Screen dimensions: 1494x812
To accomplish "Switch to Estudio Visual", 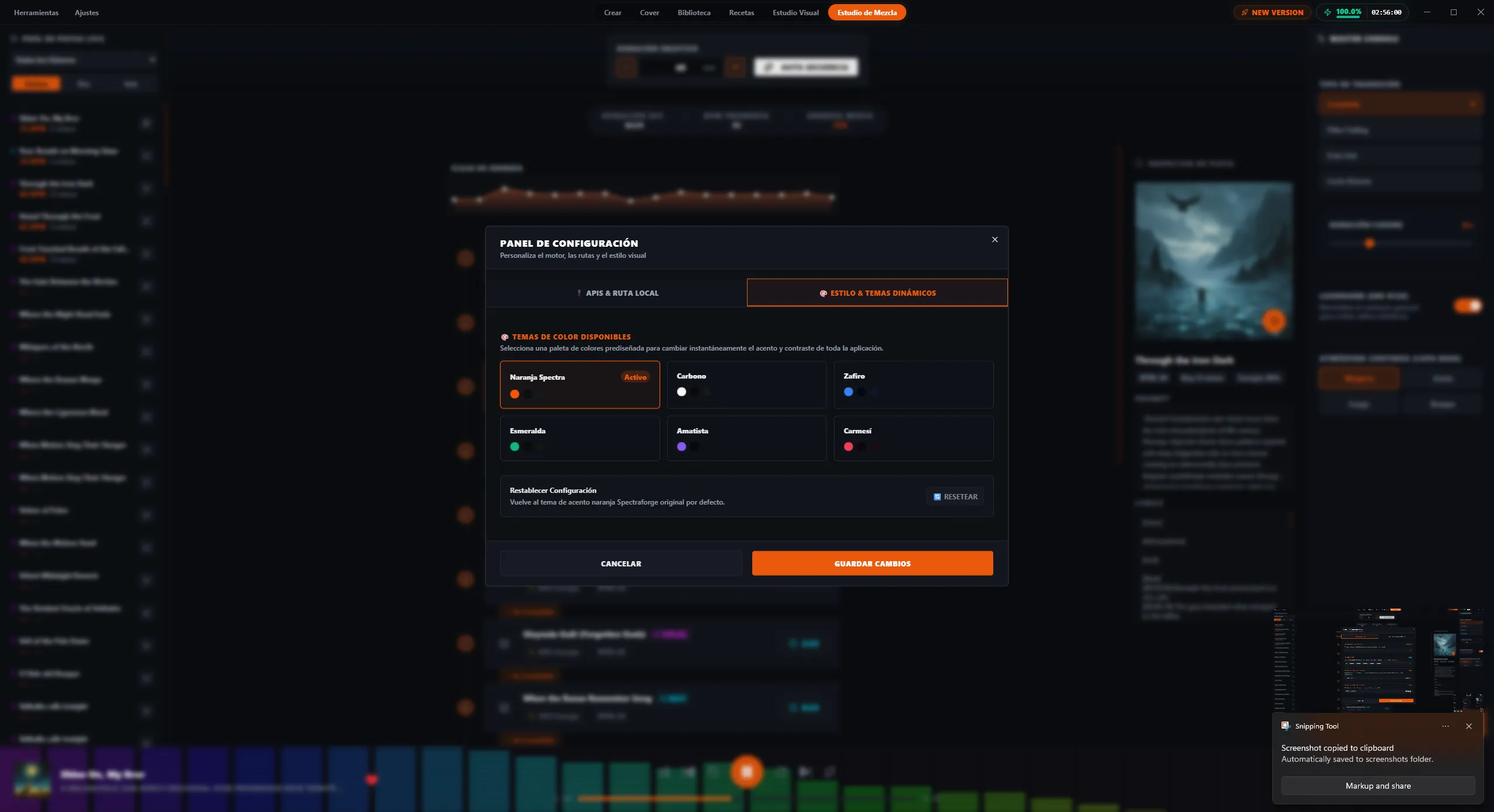I will pyautogui.click(x=795, y=12).
